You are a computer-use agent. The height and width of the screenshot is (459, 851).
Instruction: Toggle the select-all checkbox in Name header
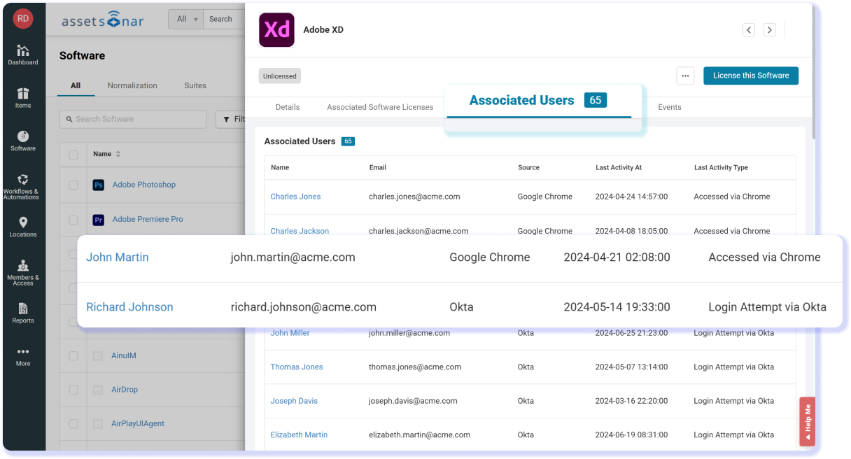point(73,155)
